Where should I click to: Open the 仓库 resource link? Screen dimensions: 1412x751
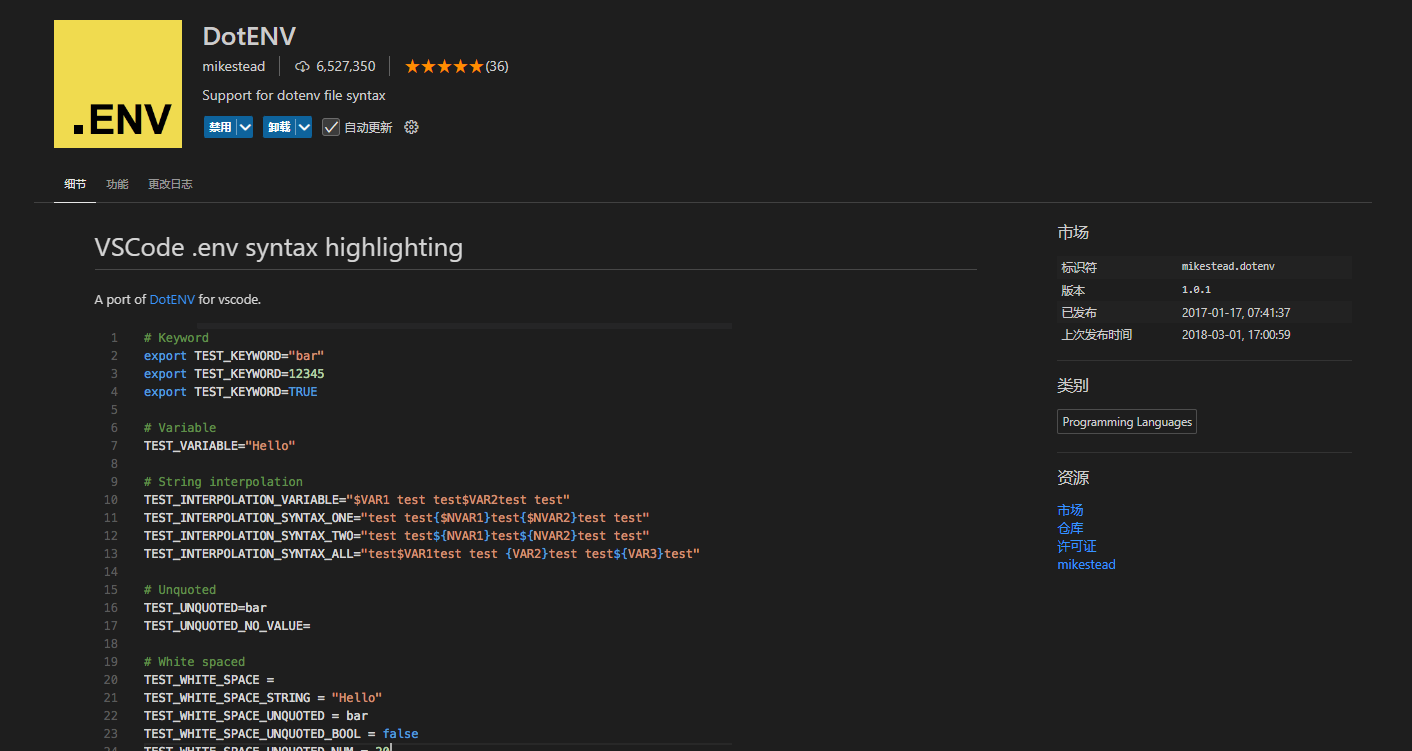[1070, 528]
